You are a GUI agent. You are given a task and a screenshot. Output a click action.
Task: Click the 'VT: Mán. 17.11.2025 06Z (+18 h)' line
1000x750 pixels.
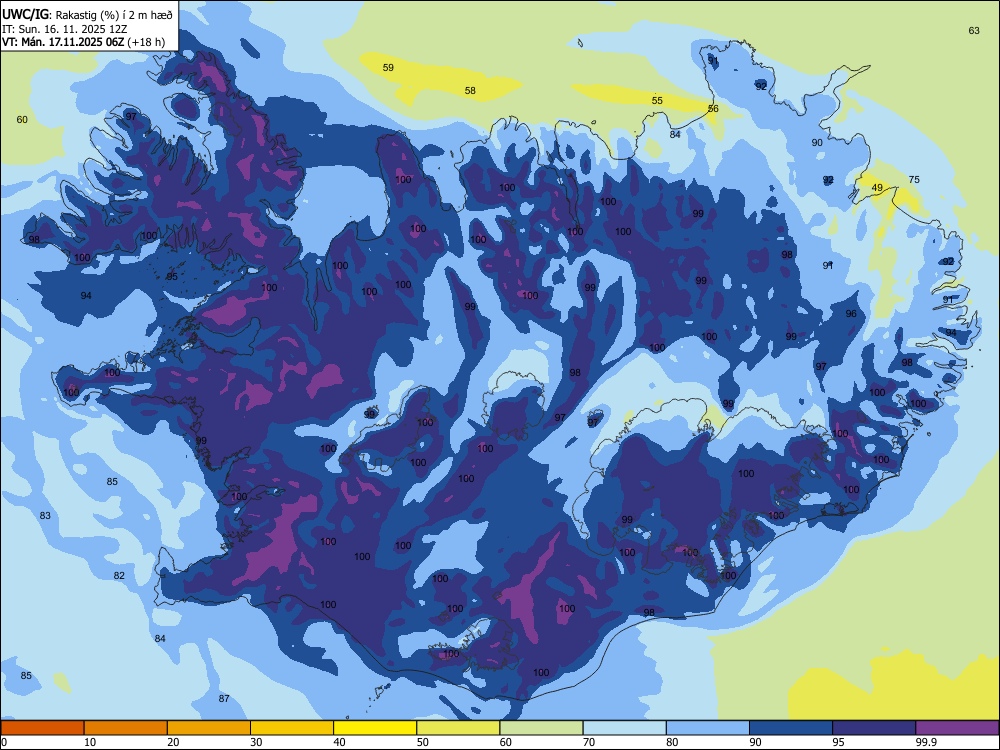point(84,42)
